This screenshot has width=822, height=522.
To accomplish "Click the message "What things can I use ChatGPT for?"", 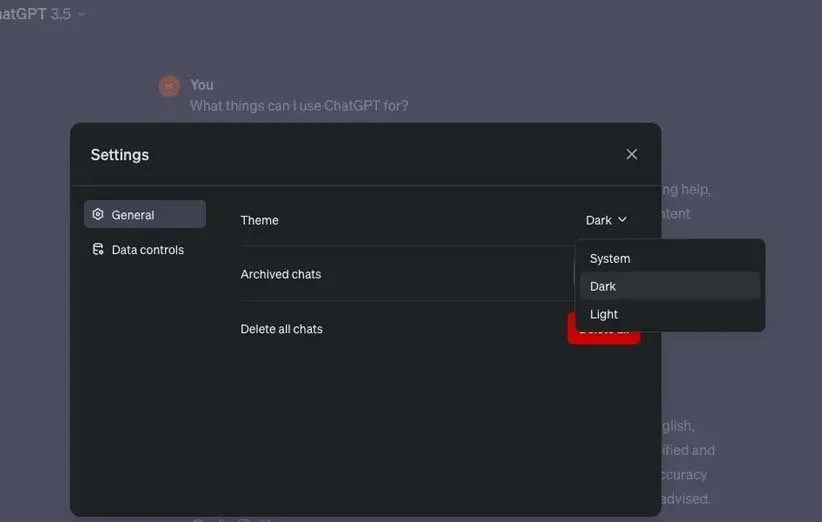I will (299, 106).
